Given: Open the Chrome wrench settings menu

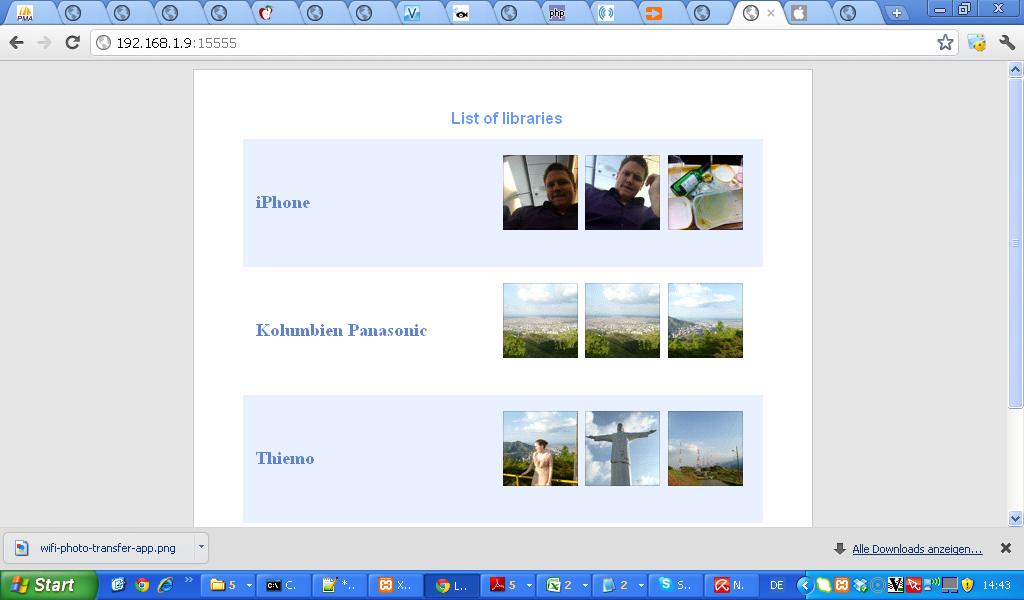Looking at the screenshot, I should point(1007,43).
